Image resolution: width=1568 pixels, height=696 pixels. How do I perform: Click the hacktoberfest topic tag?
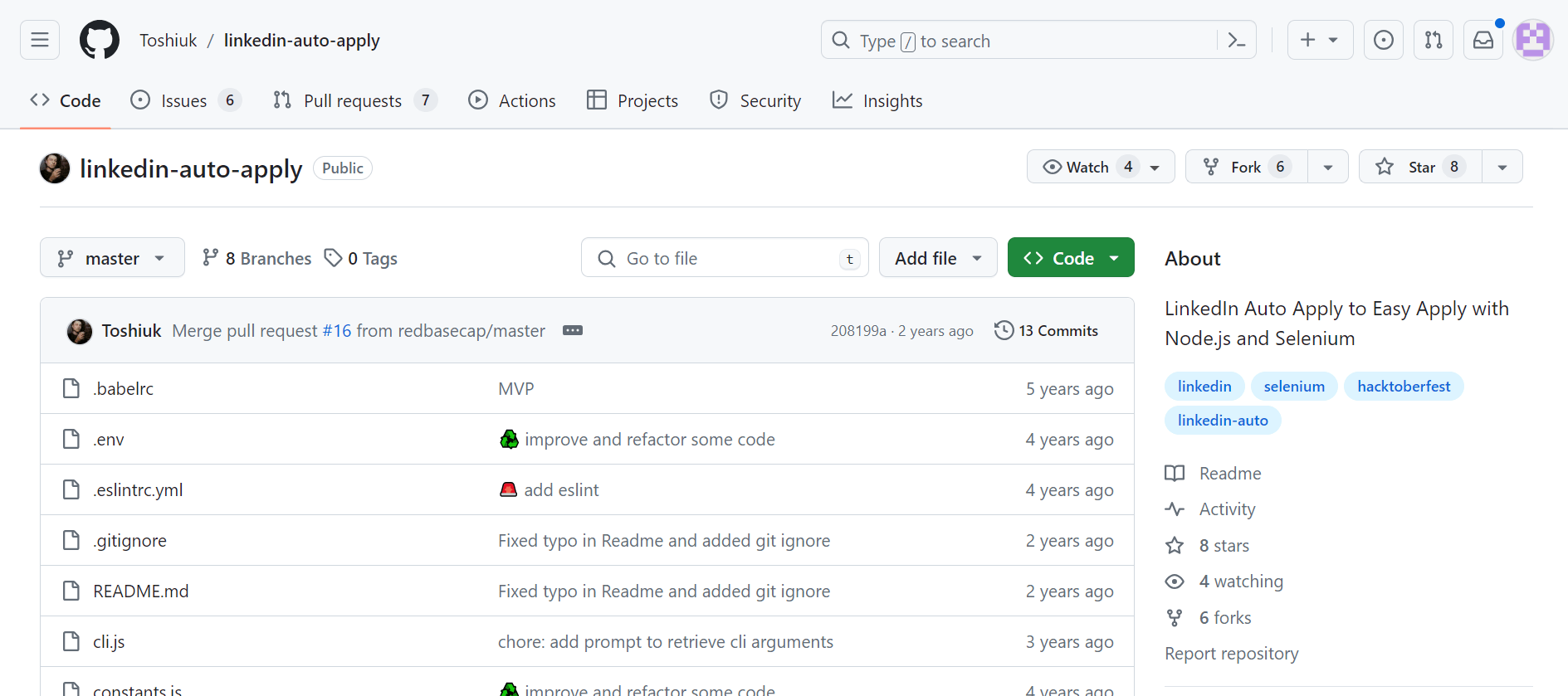pyautogui.click(x=1404, y=387)
